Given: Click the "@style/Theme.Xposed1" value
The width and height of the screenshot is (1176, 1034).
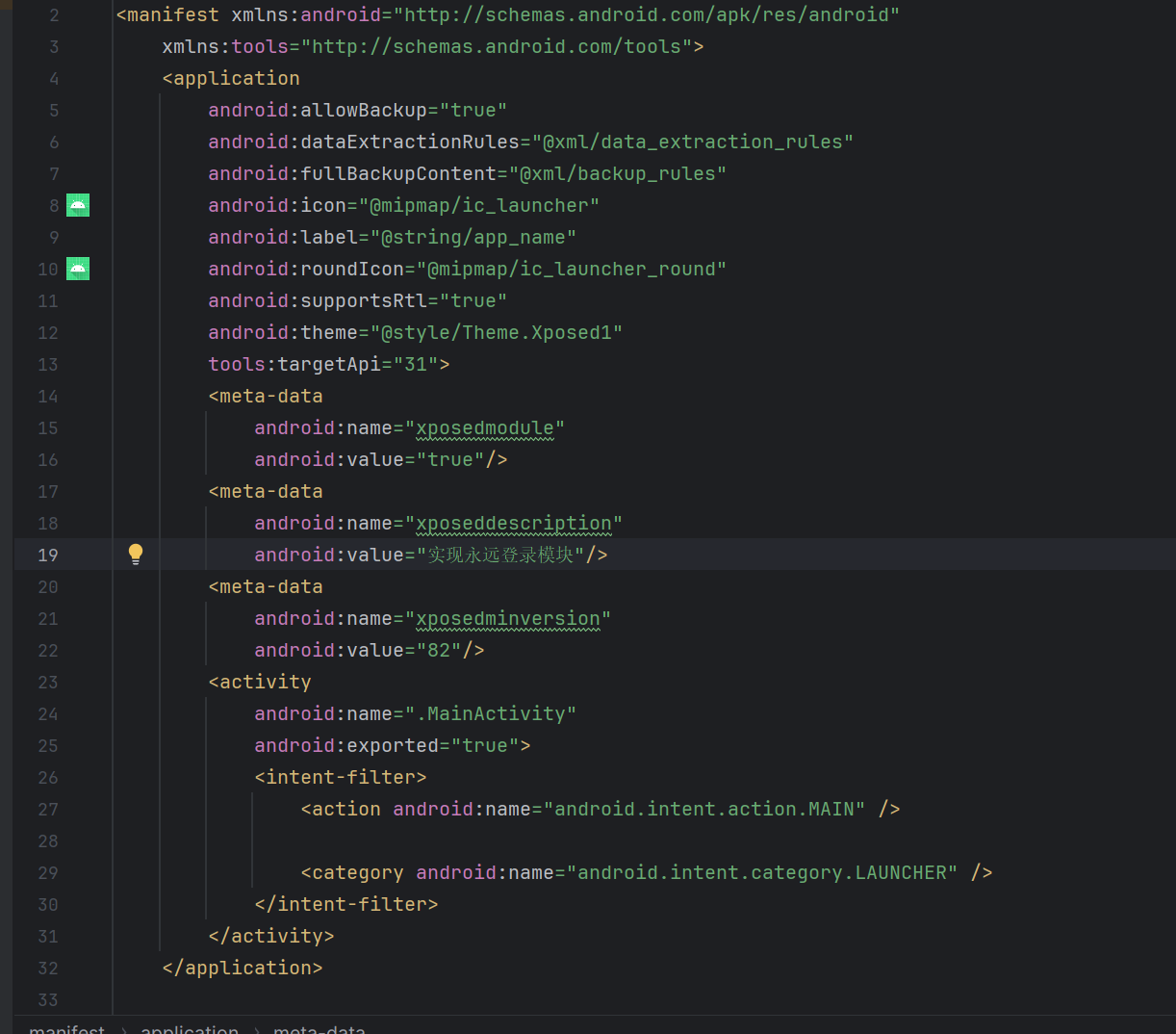Looking at the screenshot, I should [x=497, y=333].
